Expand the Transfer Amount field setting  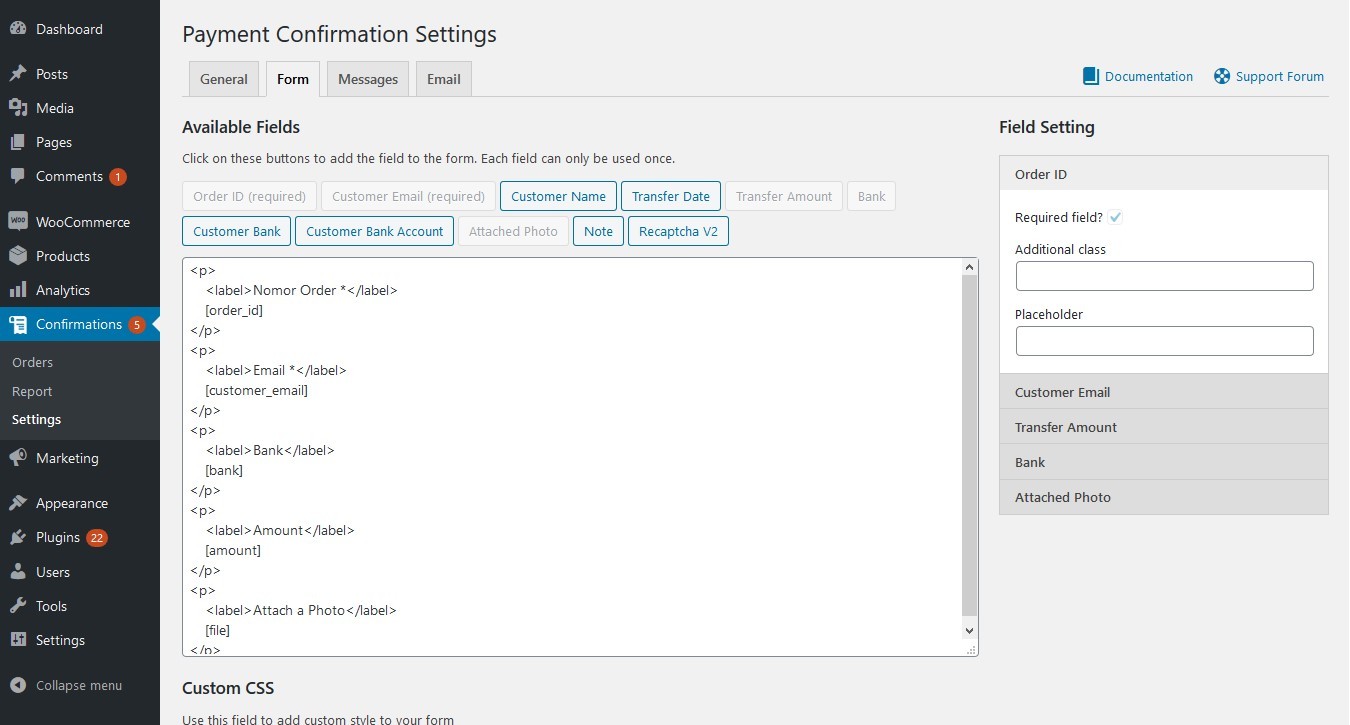coord(1163,427)
